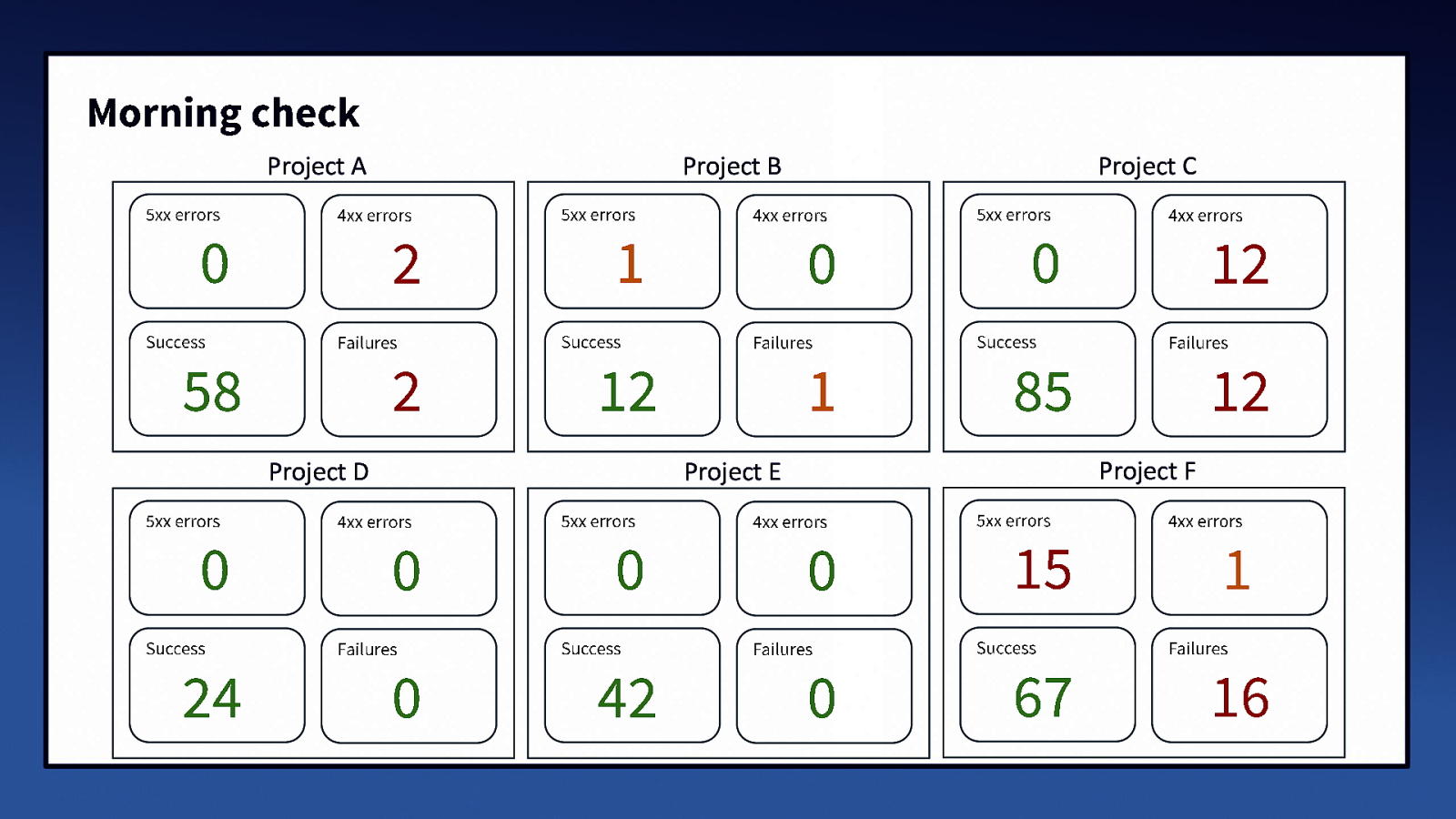This screenshot has height=819, width=1456.
Task: Click the Project A heading
Action: (317, 167)
